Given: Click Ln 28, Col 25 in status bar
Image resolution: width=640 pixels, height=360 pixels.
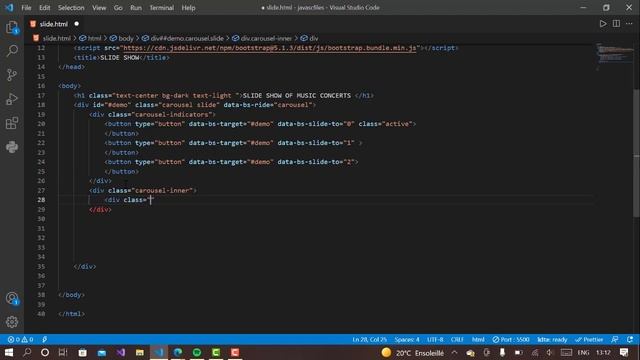Looking at the screenshot, I should point(370,340).
